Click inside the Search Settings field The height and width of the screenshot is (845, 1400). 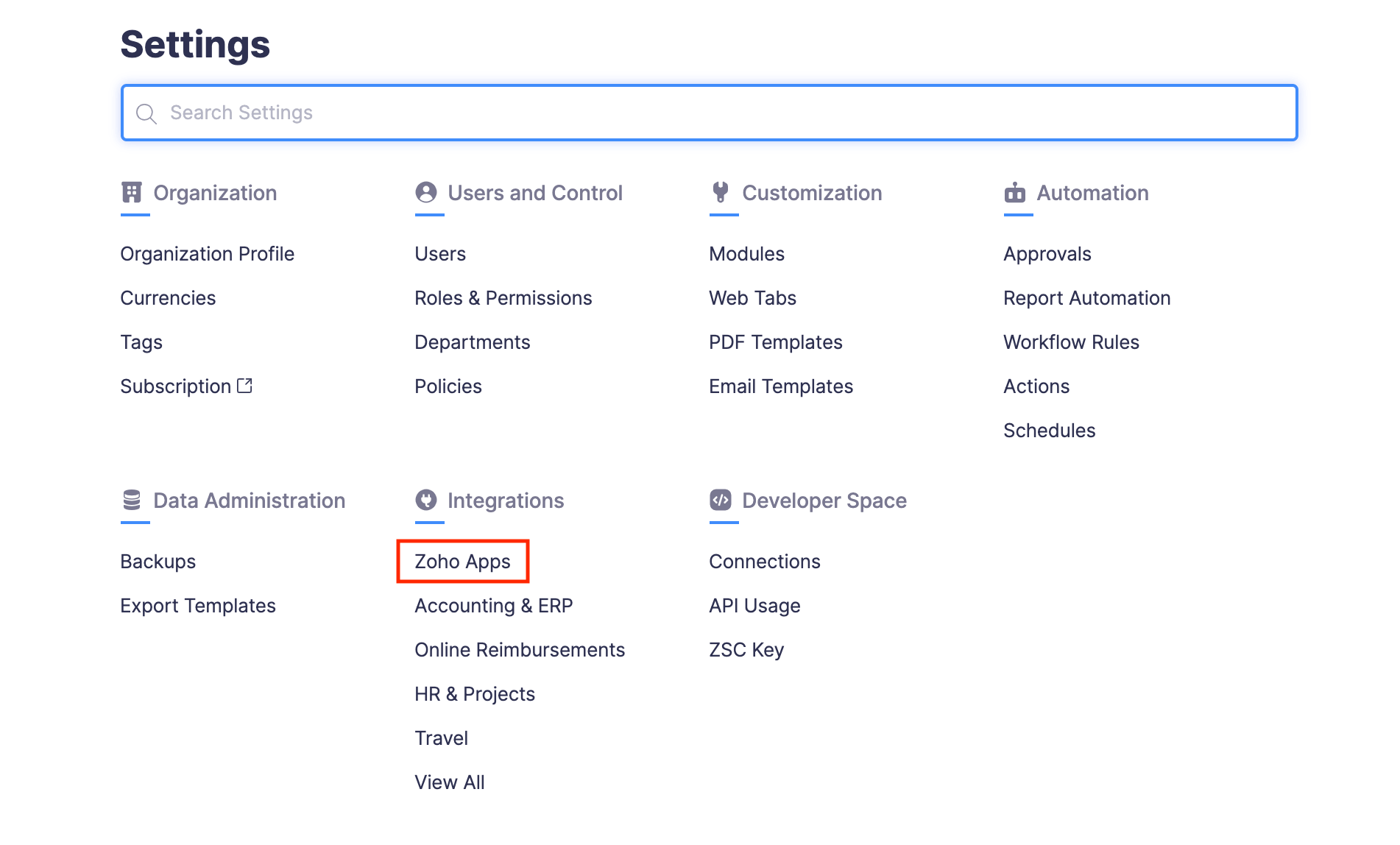(515, 113)
